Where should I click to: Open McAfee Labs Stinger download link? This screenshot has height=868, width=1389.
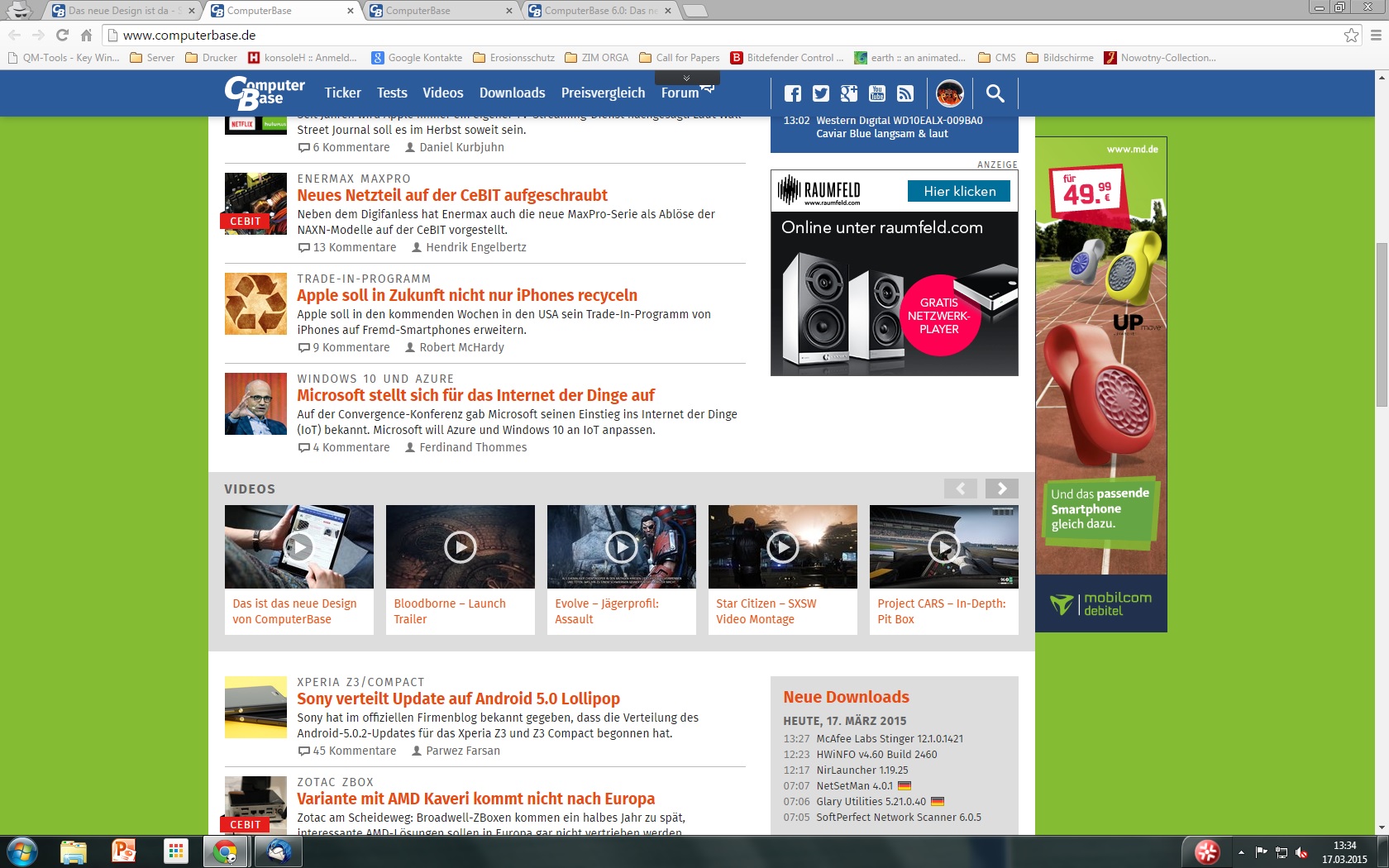tap(890, 738)
